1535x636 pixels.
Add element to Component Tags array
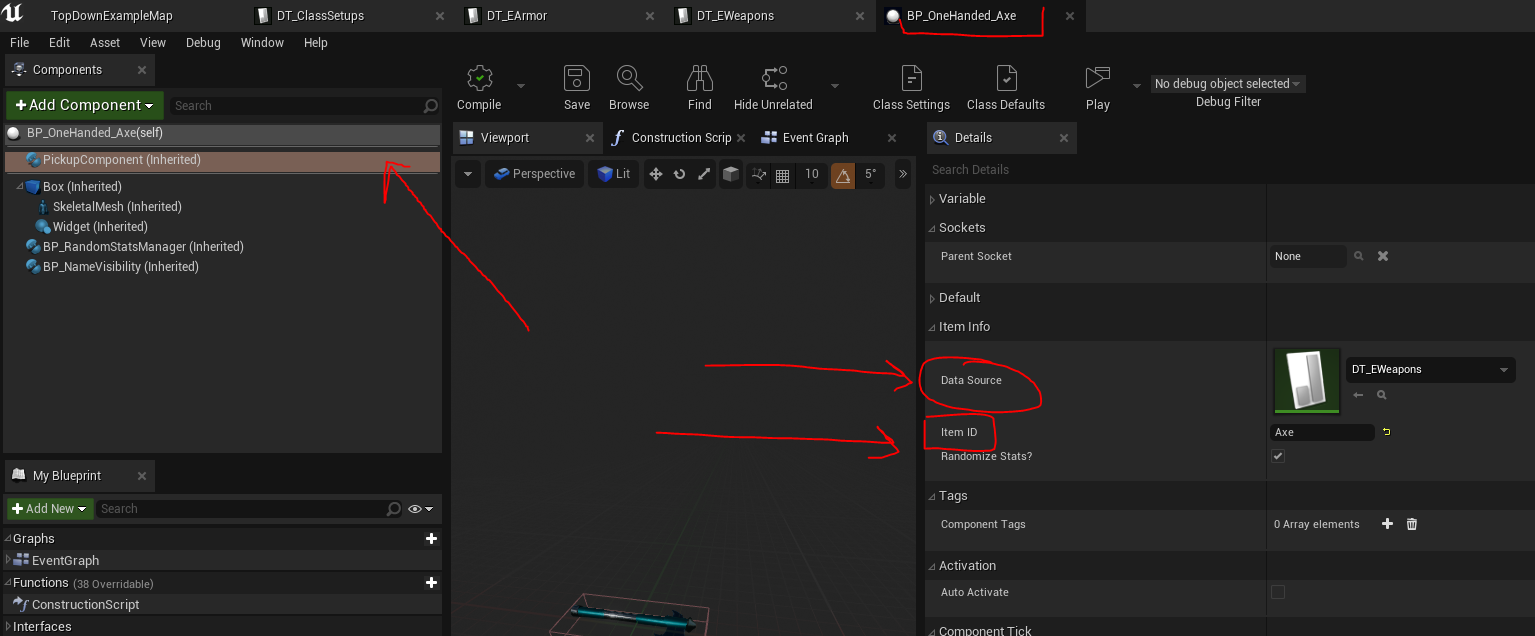click(1387, 524)
